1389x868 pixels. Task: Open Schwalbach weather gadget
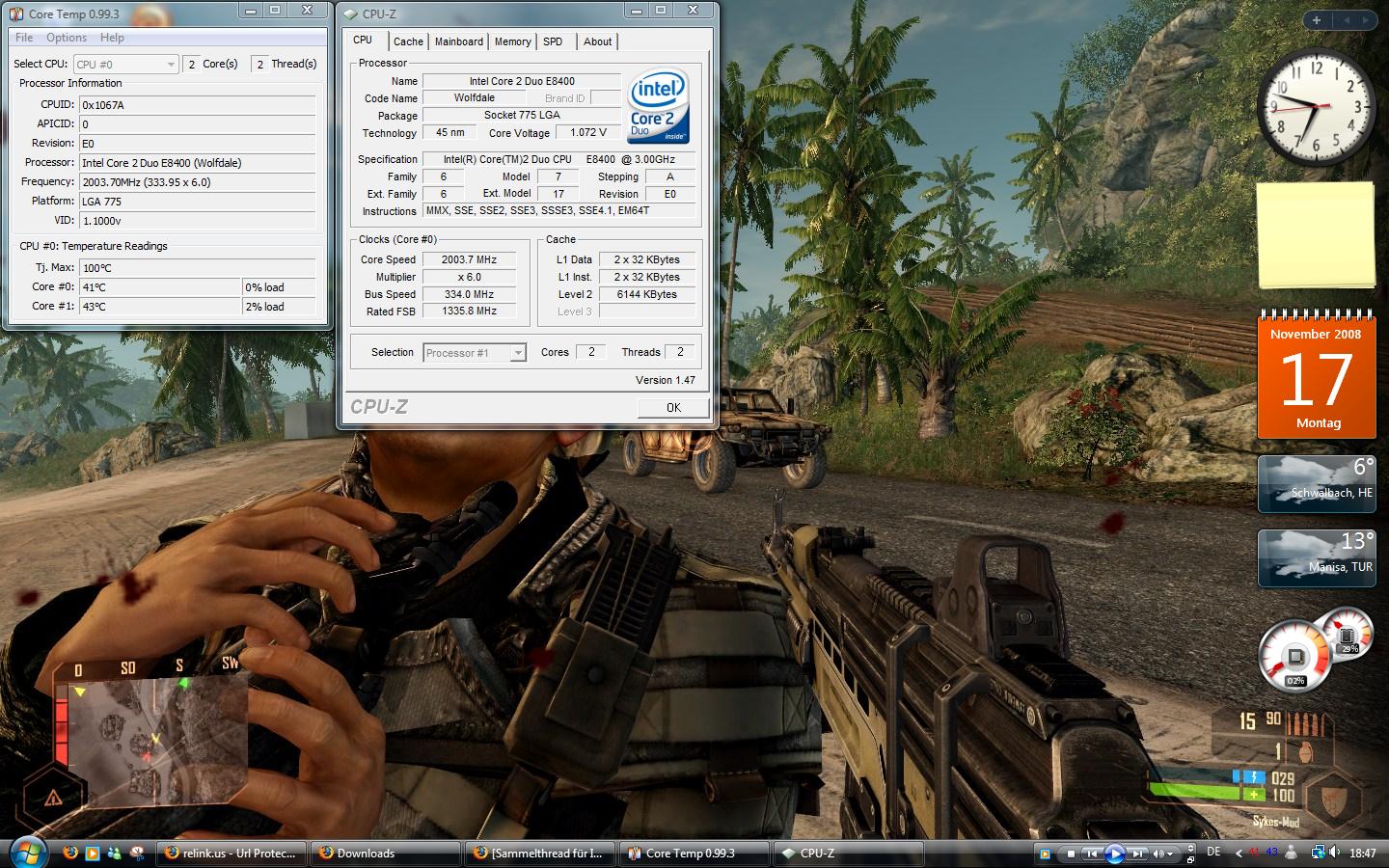(x=1317, y=483)
